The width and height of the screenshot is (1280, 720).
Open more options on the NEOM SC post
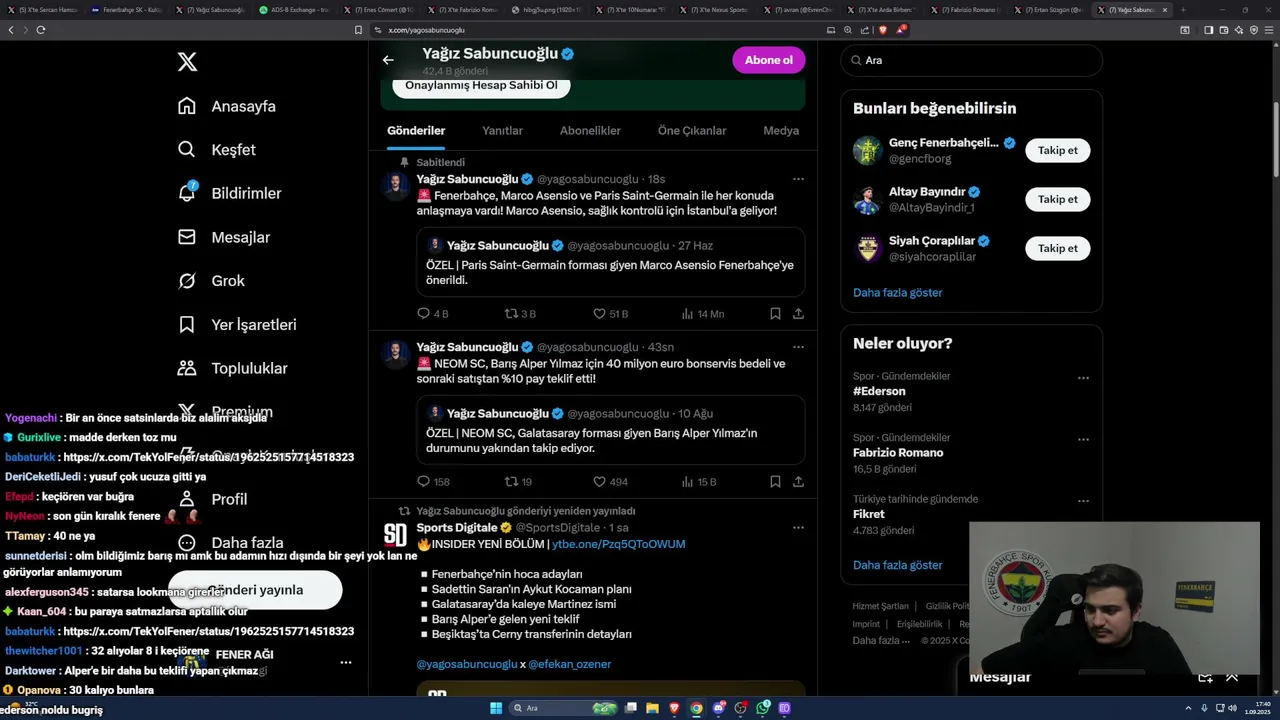point(798,347)
